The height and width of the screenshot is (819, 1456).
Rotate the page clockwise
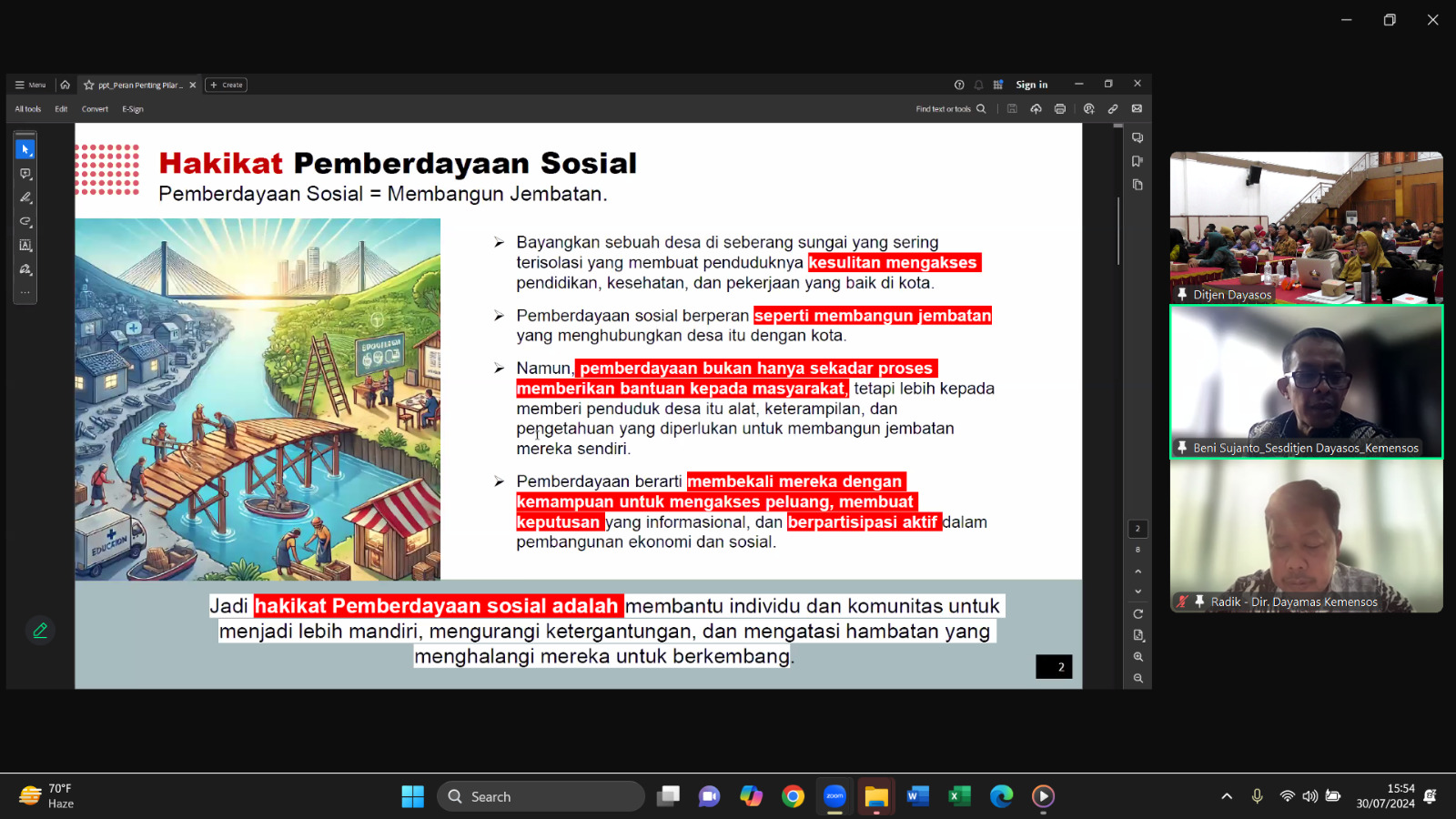click(x=1137, y=614)
